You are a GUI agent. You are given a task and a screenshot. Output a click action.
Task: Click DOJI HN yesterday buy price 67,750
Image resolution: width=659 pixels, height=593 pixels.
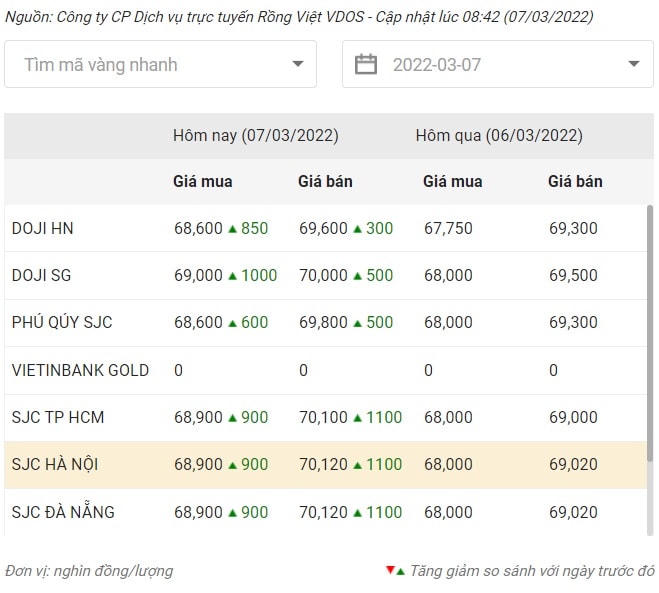click(x=448, y=228)
